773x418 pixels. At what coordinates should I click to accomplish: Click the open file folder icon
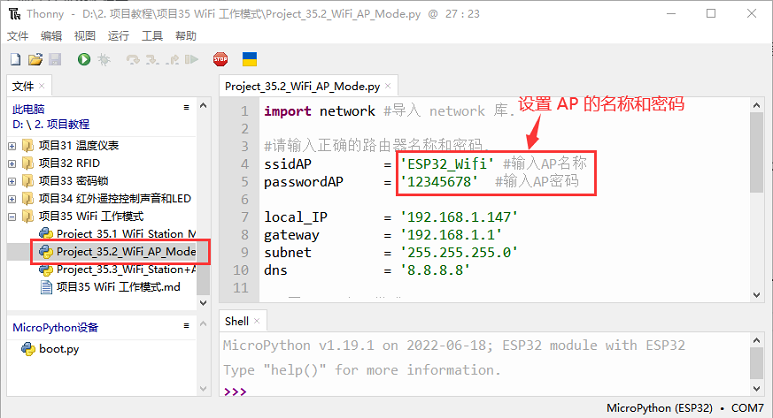(x=35, y=60)
